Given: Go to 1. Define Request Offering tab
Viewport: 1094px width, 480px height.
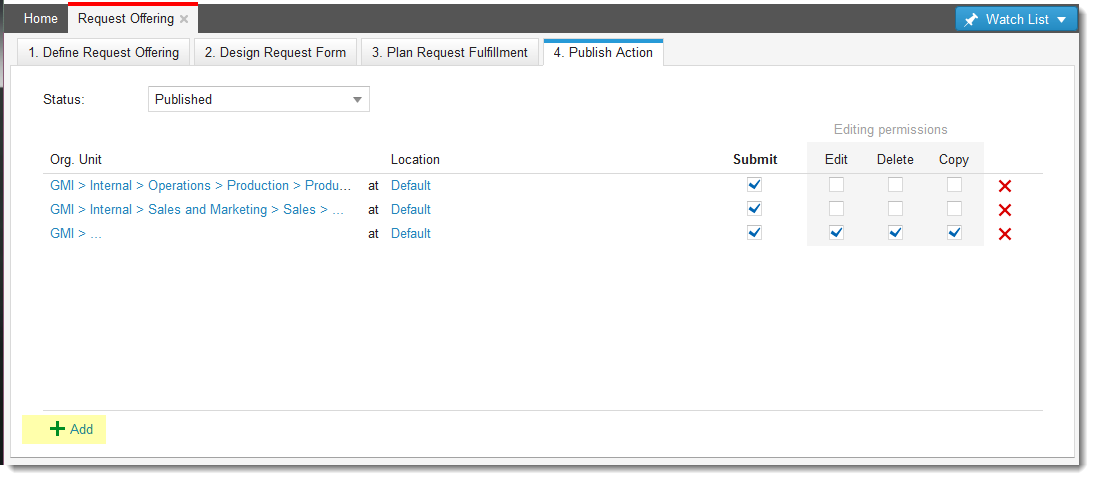Looking at the screenshot, I should pos(103,52).
